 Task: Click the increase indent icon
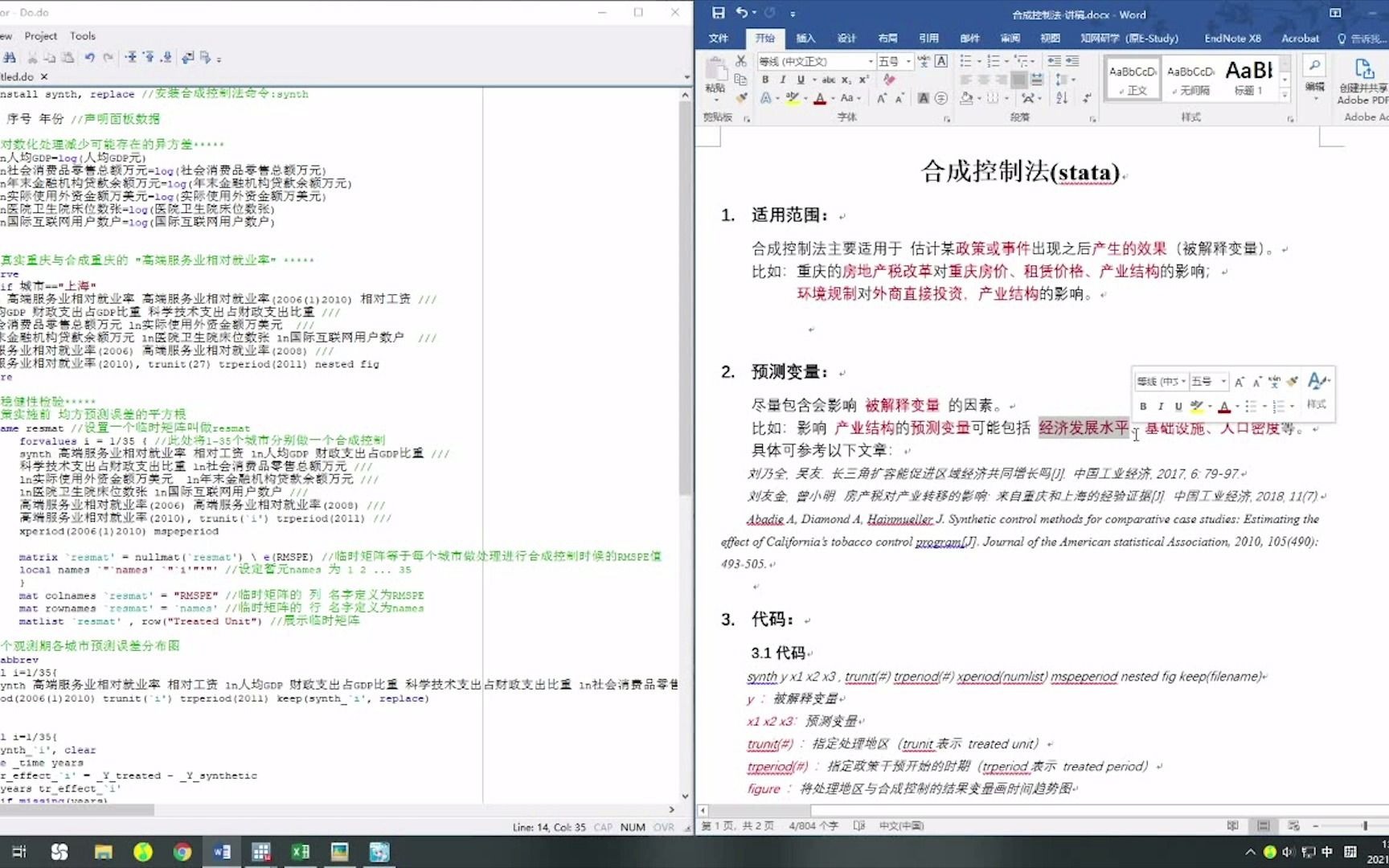tap(1072, 61)
